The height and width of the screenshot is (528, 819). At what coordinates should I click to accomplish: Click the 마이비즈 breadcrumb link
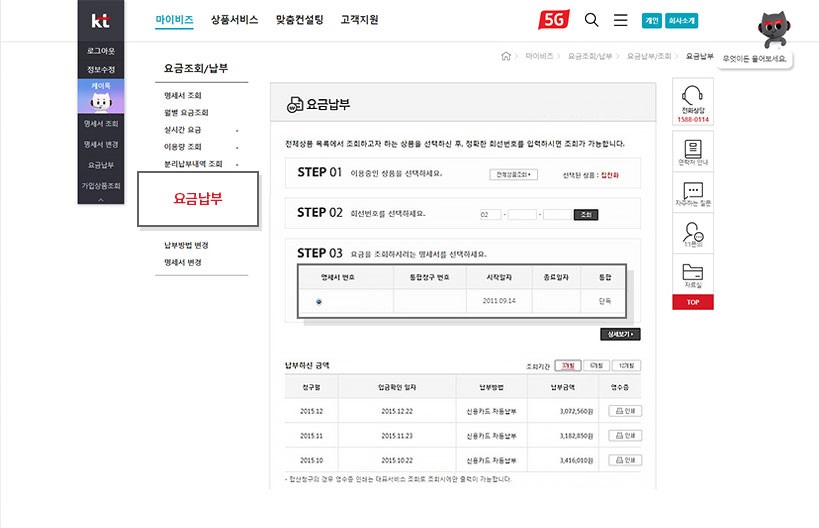(x=539, y=56)
